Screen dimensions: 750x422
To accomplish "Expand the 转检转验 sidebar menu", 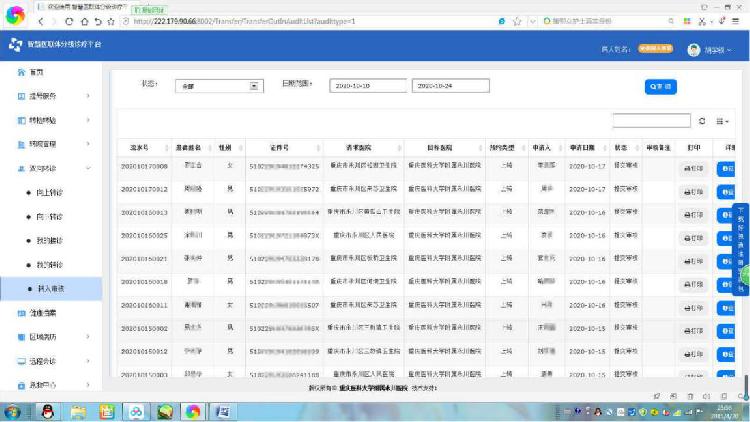I will (51, 120).
